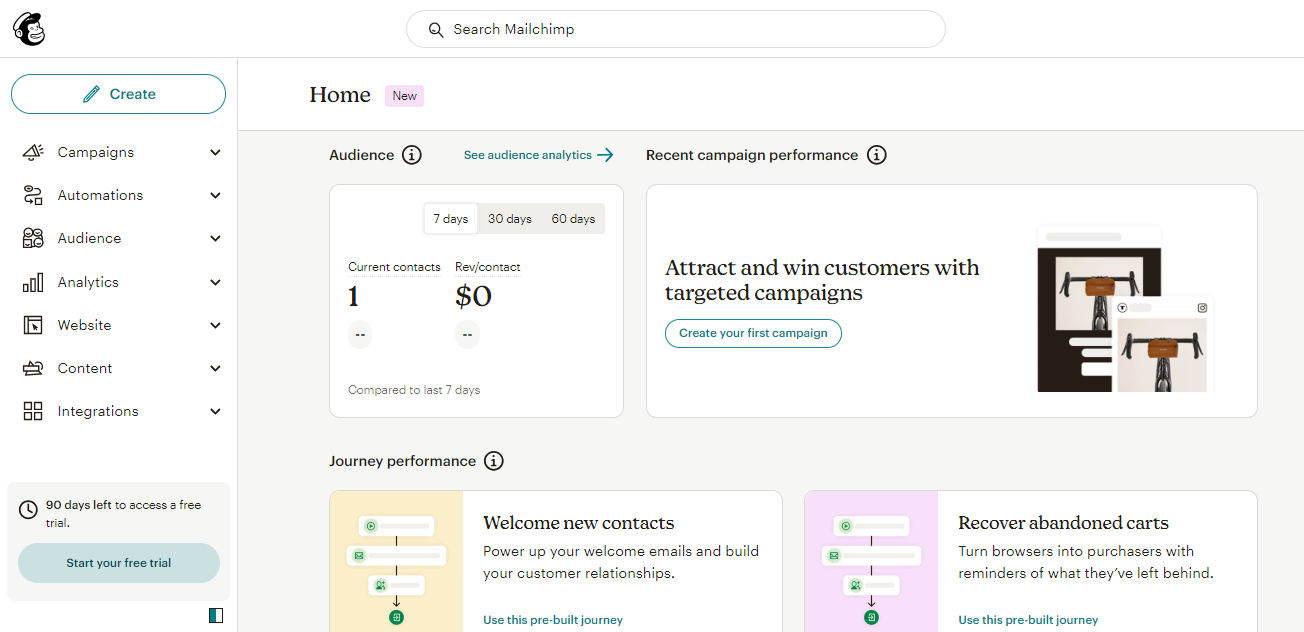The width and height of the screenshot is (1304, 632).
Task: Expand the Analytics menu chevron
Action: (x=215, y=282)
